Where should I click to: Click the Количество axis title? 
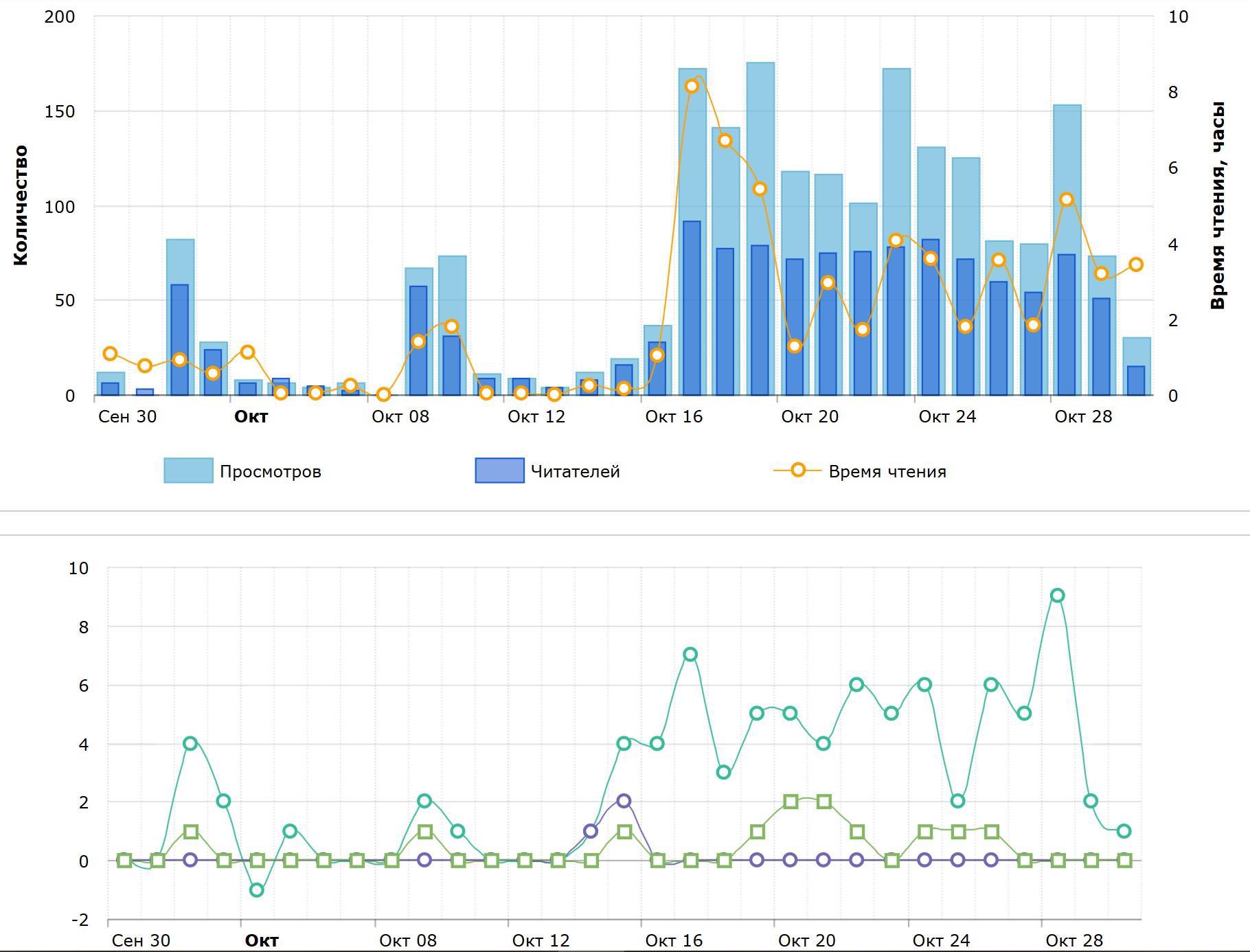(x=21, y=205)
